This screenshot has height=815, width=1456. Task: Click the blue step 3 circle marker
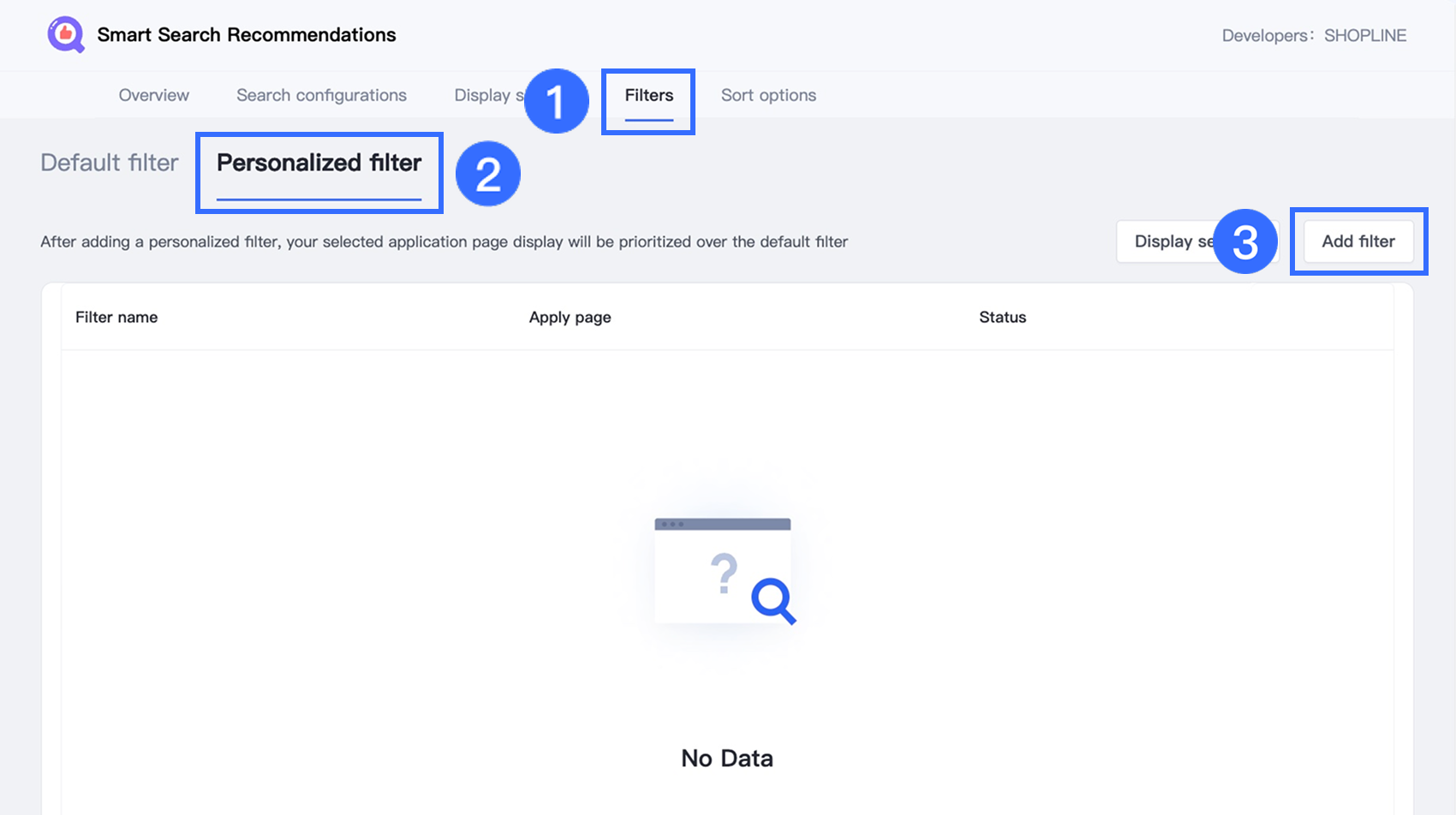point(1245,242)
